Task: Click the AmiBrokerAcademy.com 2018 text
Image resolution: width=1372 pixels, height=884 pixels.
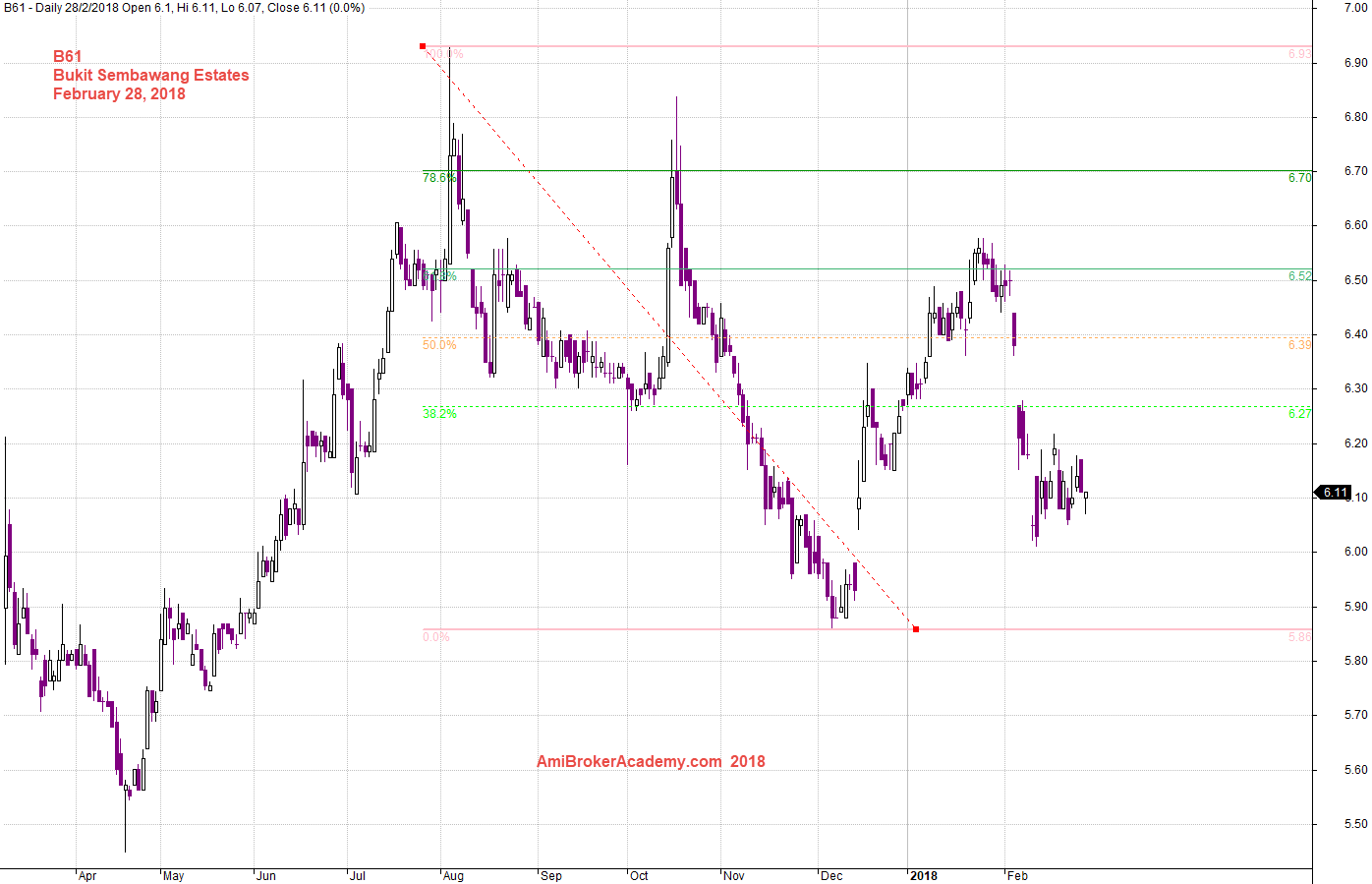Action: (651, 762)
